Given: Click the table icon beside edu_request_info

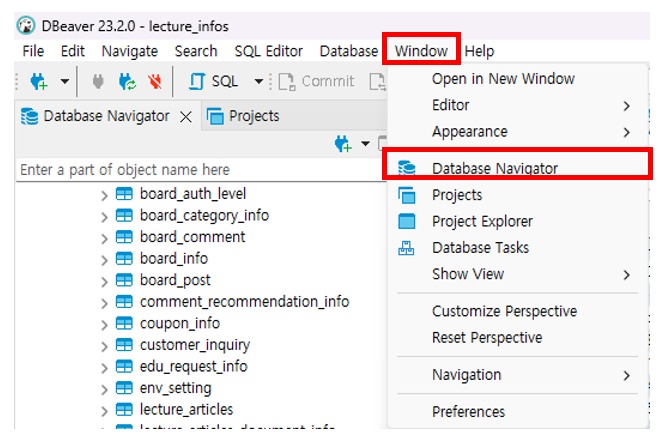Looking at the screenshot, I should coord(124,367).
